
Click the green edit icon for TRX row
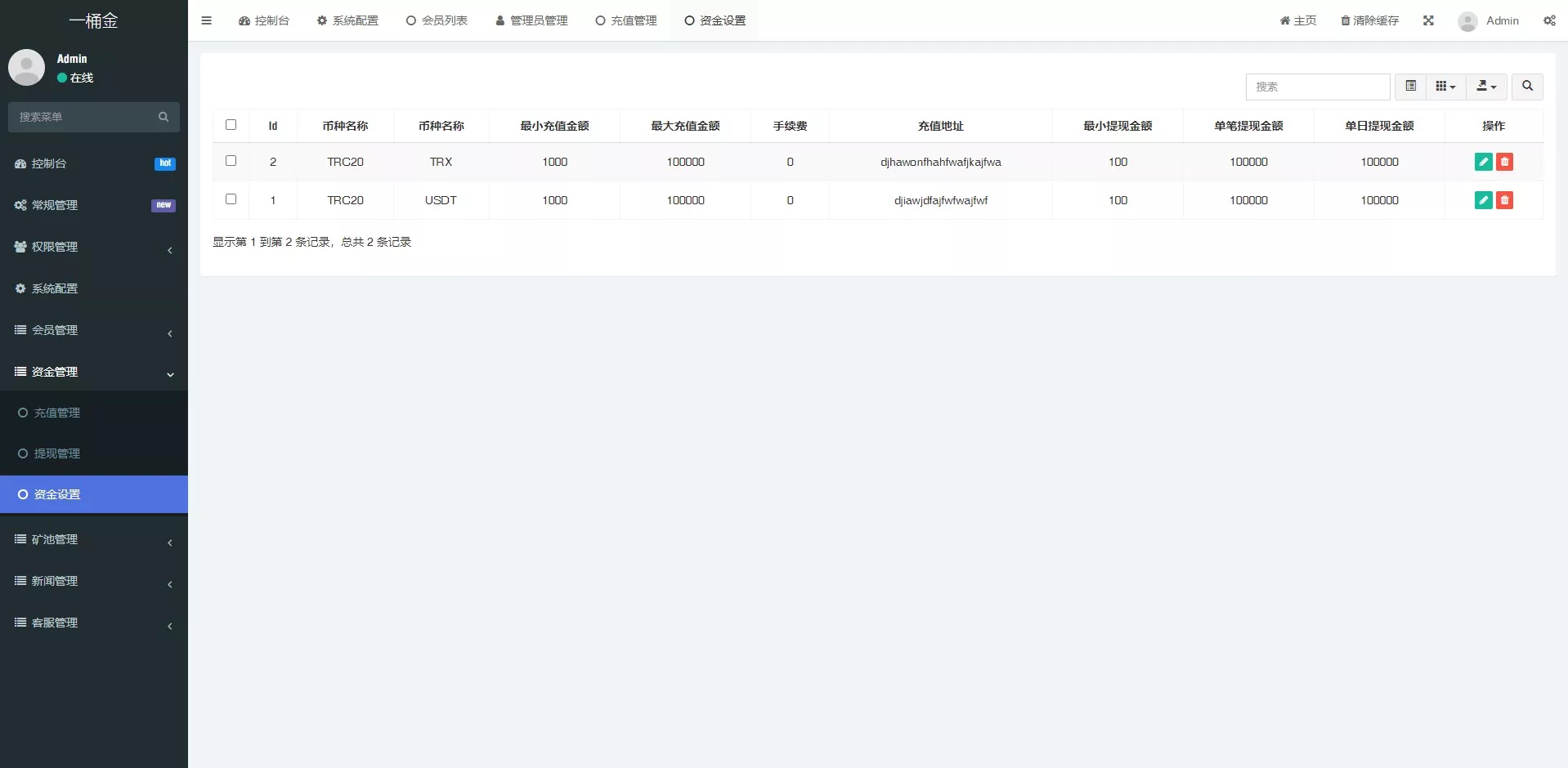click(x=1483, y=162)
